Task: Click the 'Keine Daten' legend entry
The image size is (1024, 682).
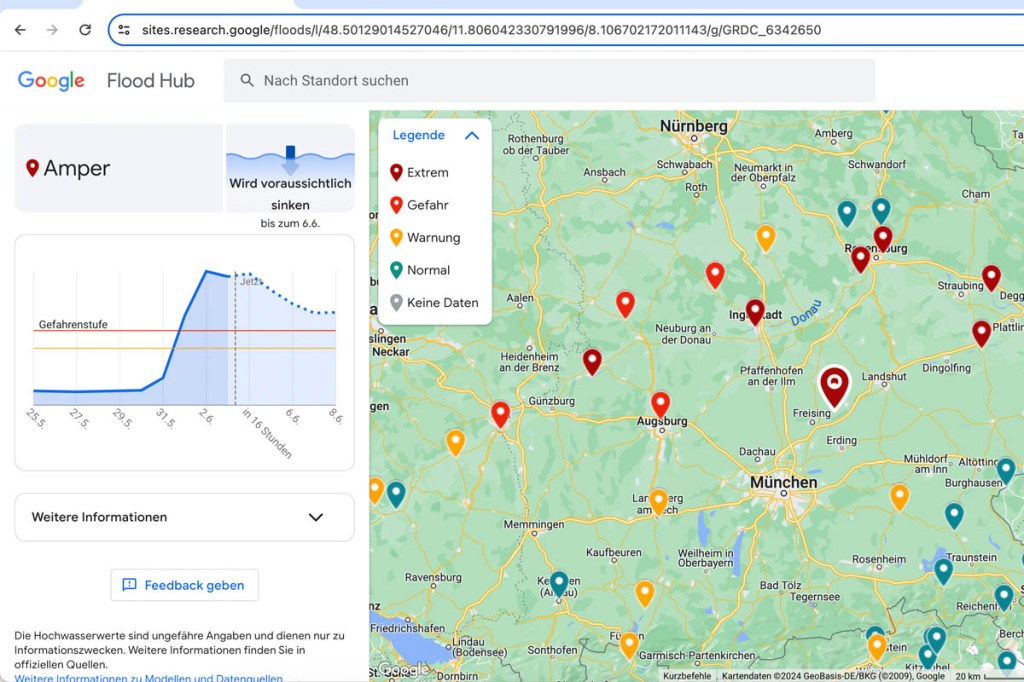Action: coord(434,302)
